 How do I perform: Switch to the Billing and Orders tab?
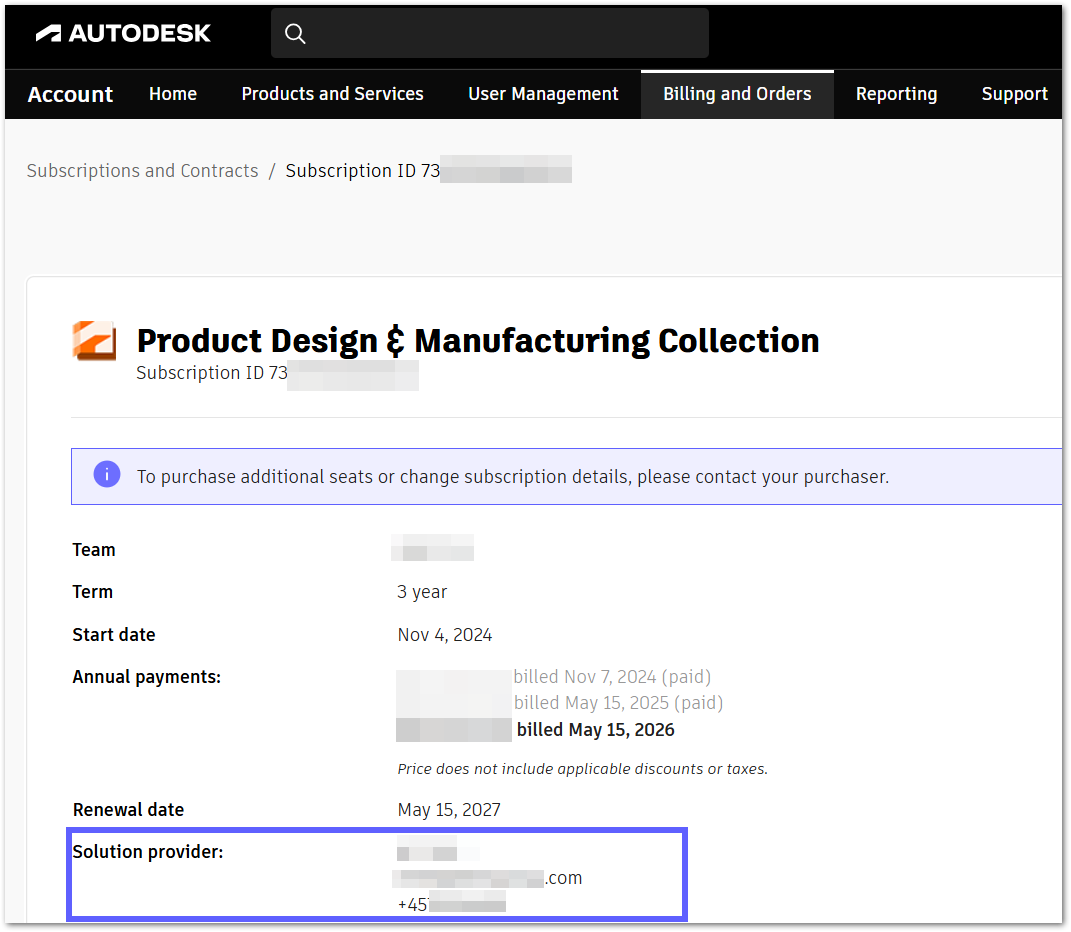737,93
